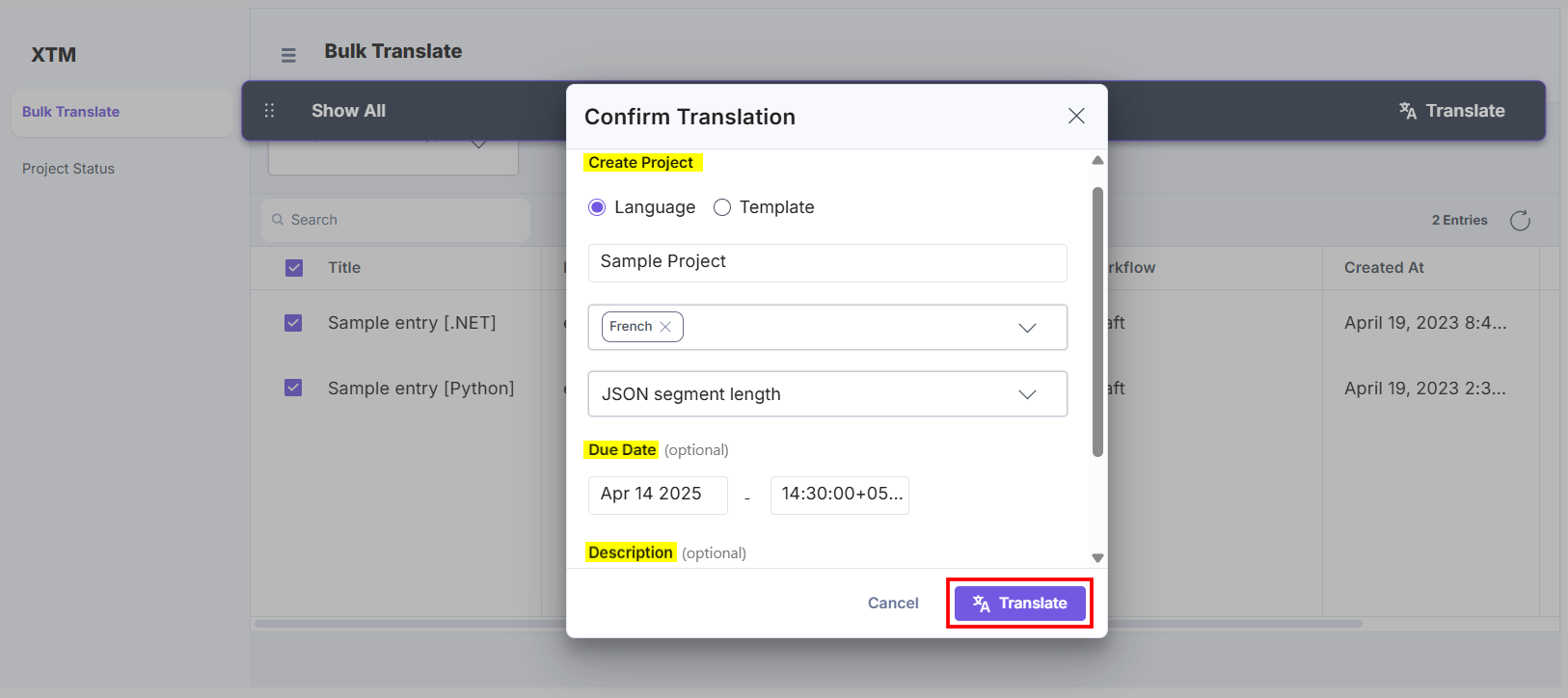The width and height of the screenshot is (1568, 698).
Task: Toggle the select-all checkbox in Title header
Action: pos(294,268)
